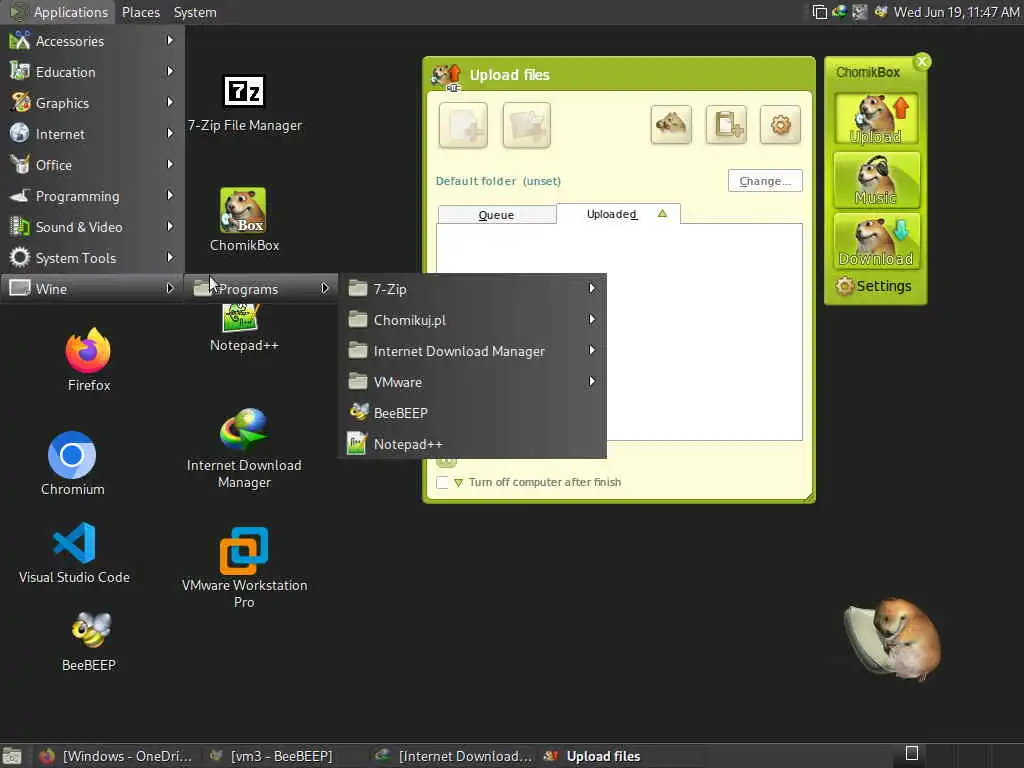Expand the Graphics submenu arrow
The width and height of the screenshot is (1024, 768).
(170, 103)
